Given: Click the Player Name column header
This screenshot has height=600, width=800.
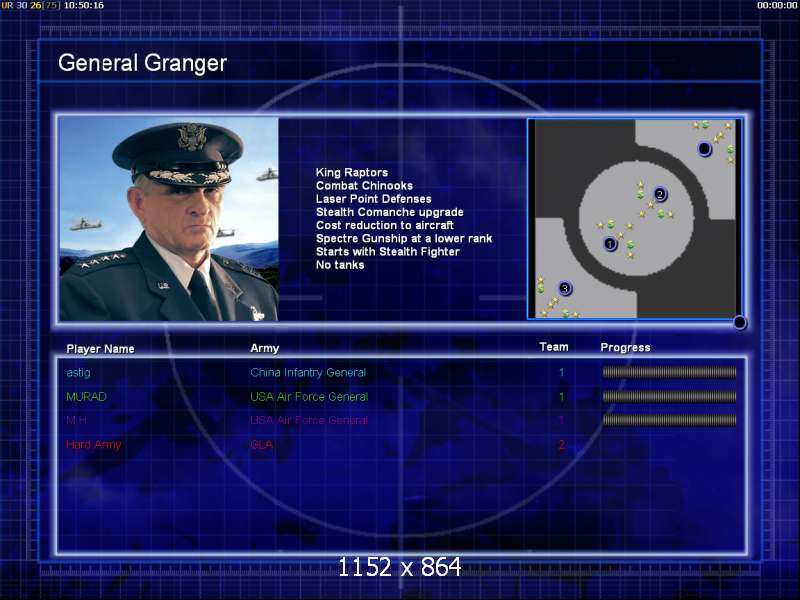Looking at the screenshot, I should (x=101, y=349).
